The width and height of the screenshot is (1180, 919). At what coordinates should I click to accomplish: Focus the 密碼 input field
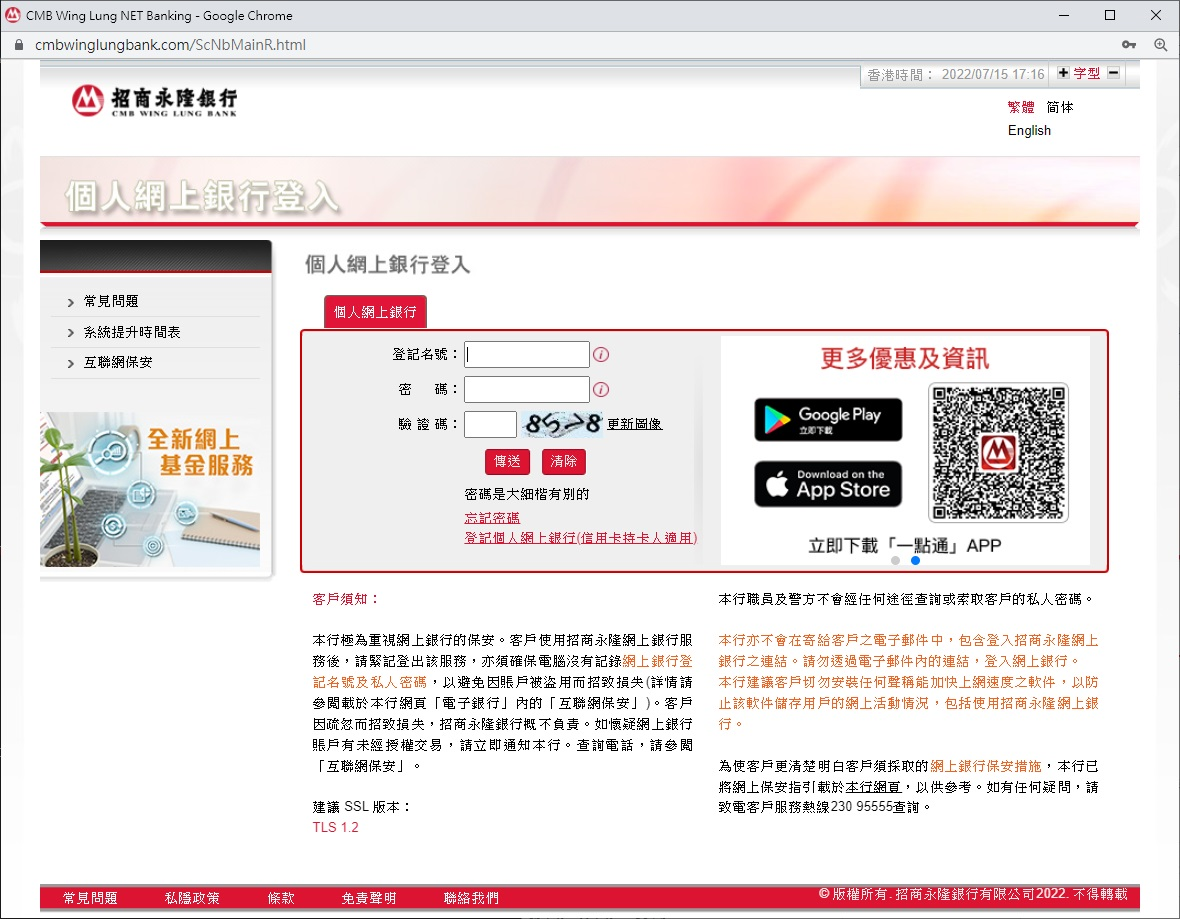pyautogui.click(x=527, y=389)
